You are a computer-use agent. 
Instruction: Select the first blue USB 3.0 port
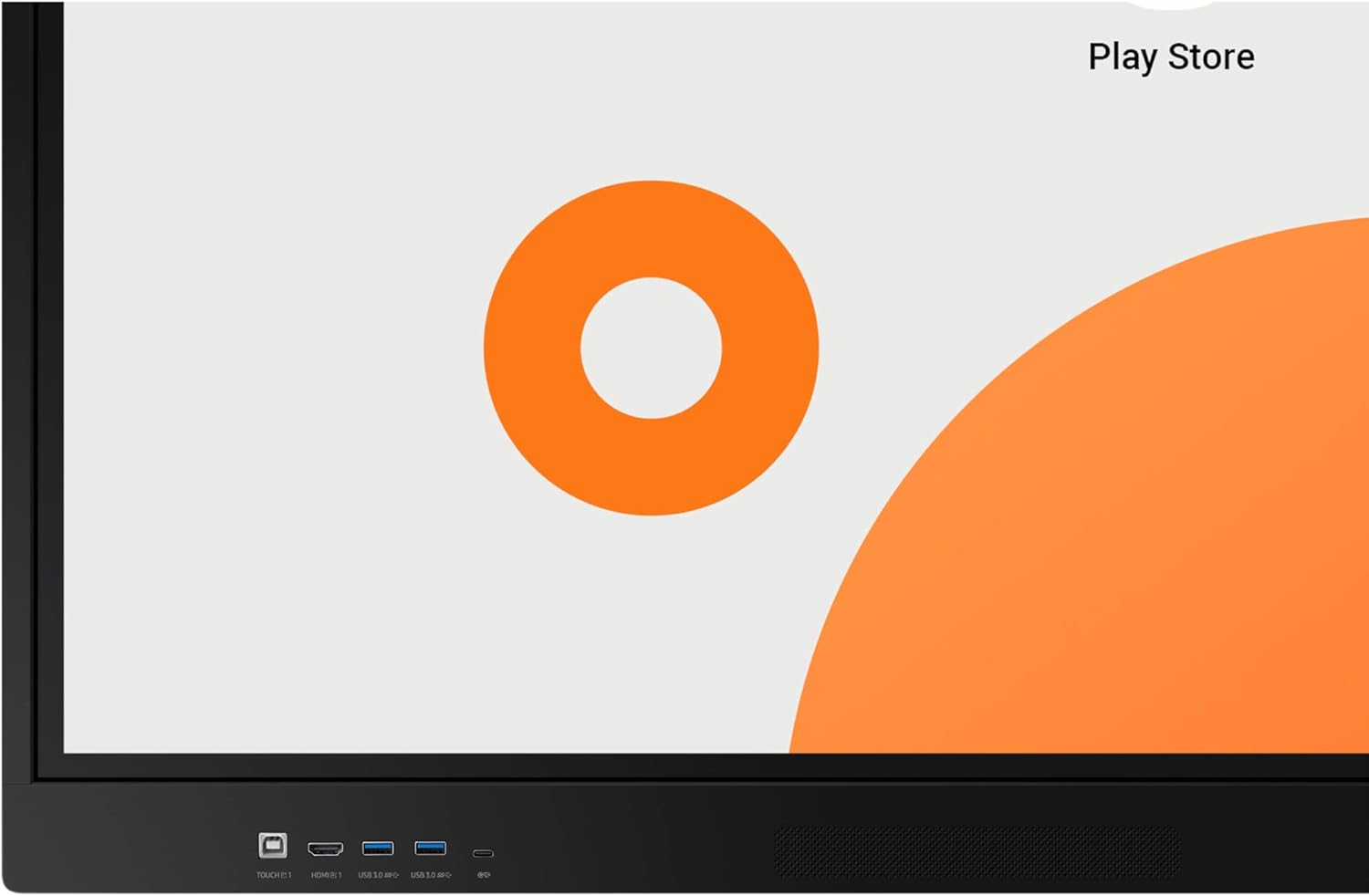(378, 848)
